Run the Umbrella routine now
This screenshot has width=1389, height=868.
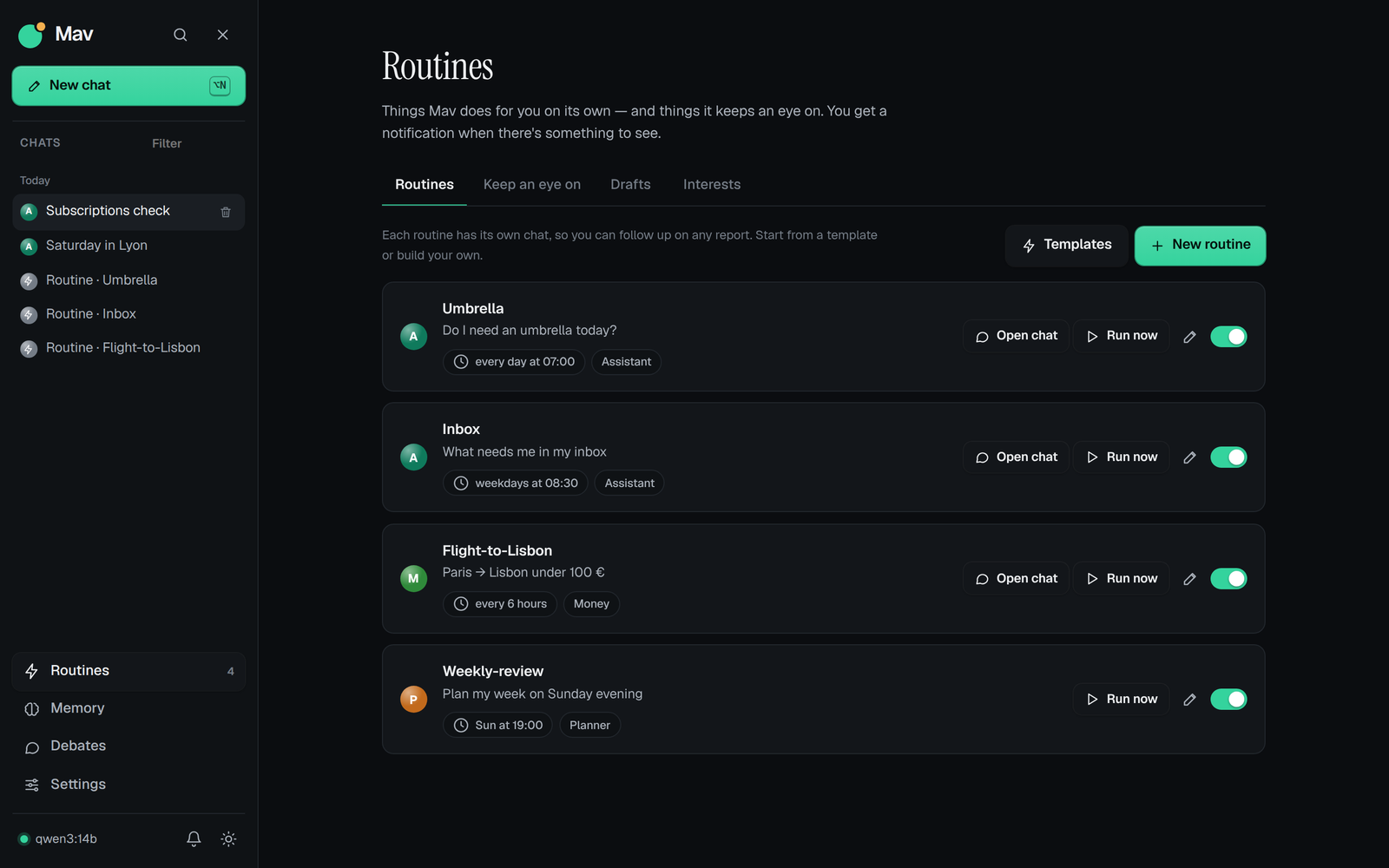pos(1122,336)
